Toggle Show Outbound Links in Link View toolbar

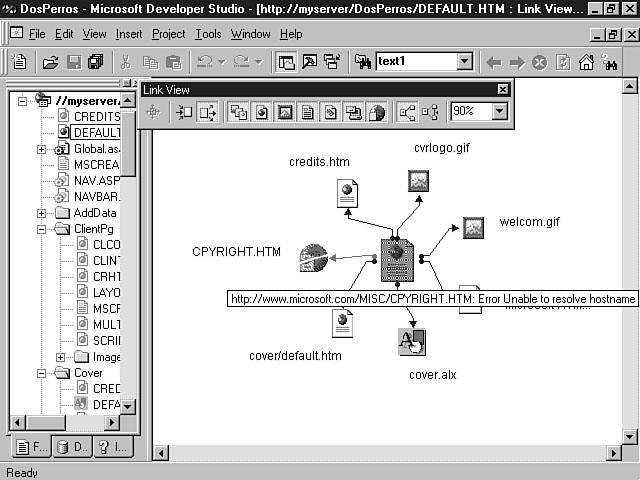pos(207,112)
